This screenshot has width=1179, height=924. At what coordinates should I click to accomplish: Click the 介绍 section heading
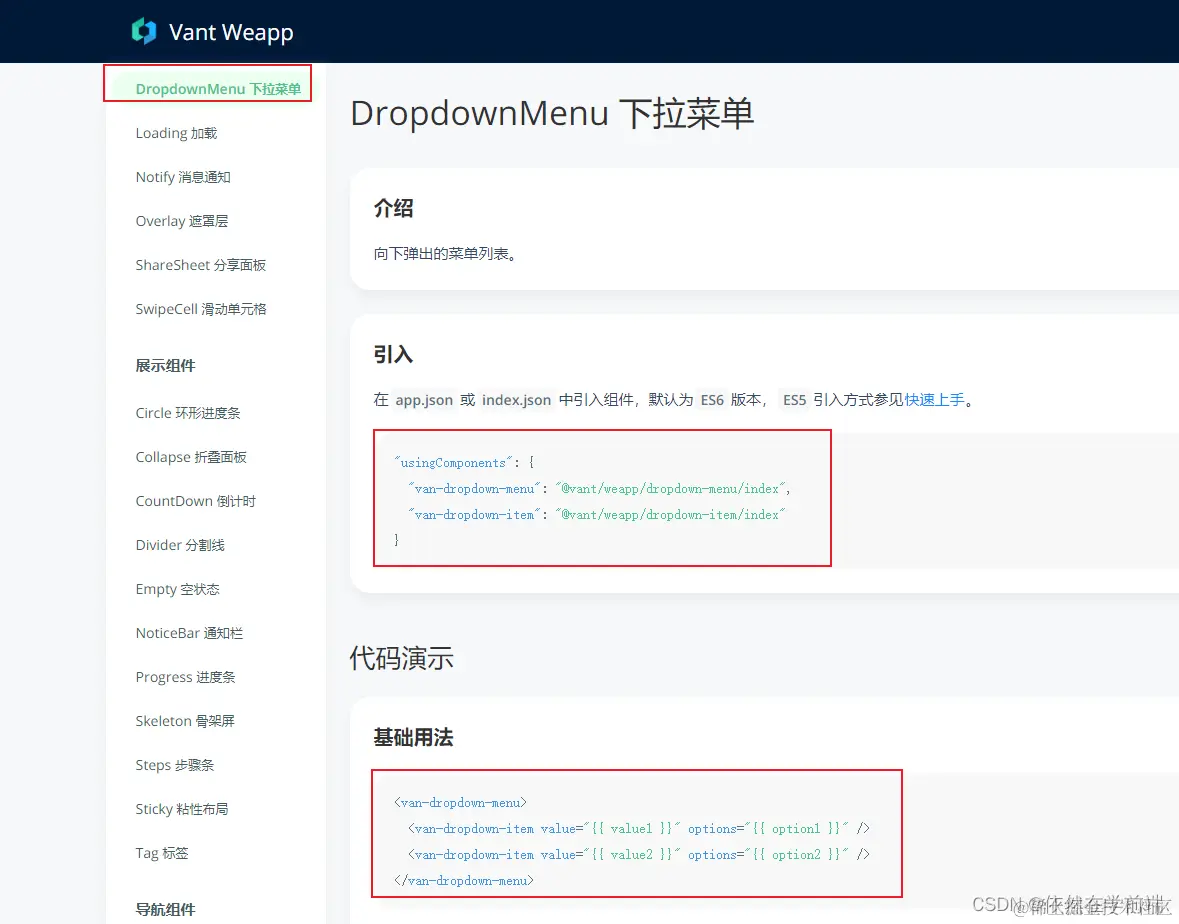393,208
